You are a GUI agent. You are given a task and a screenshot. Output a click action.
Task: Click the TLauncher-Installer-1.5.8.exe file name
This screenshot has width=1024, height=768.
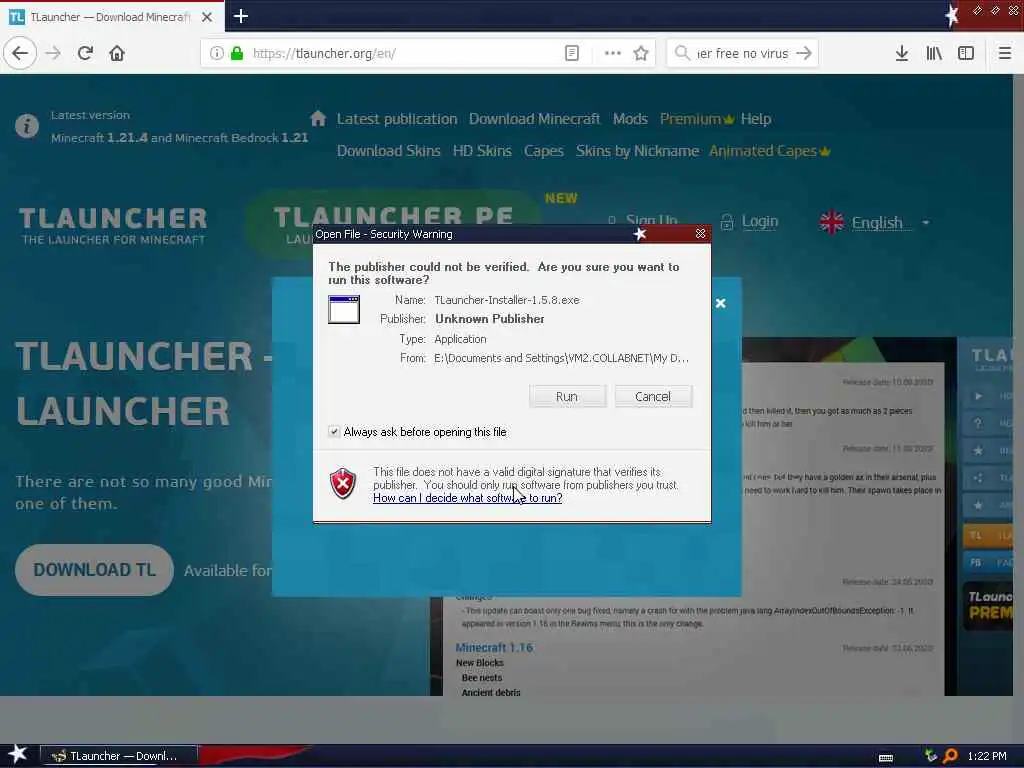507,300
